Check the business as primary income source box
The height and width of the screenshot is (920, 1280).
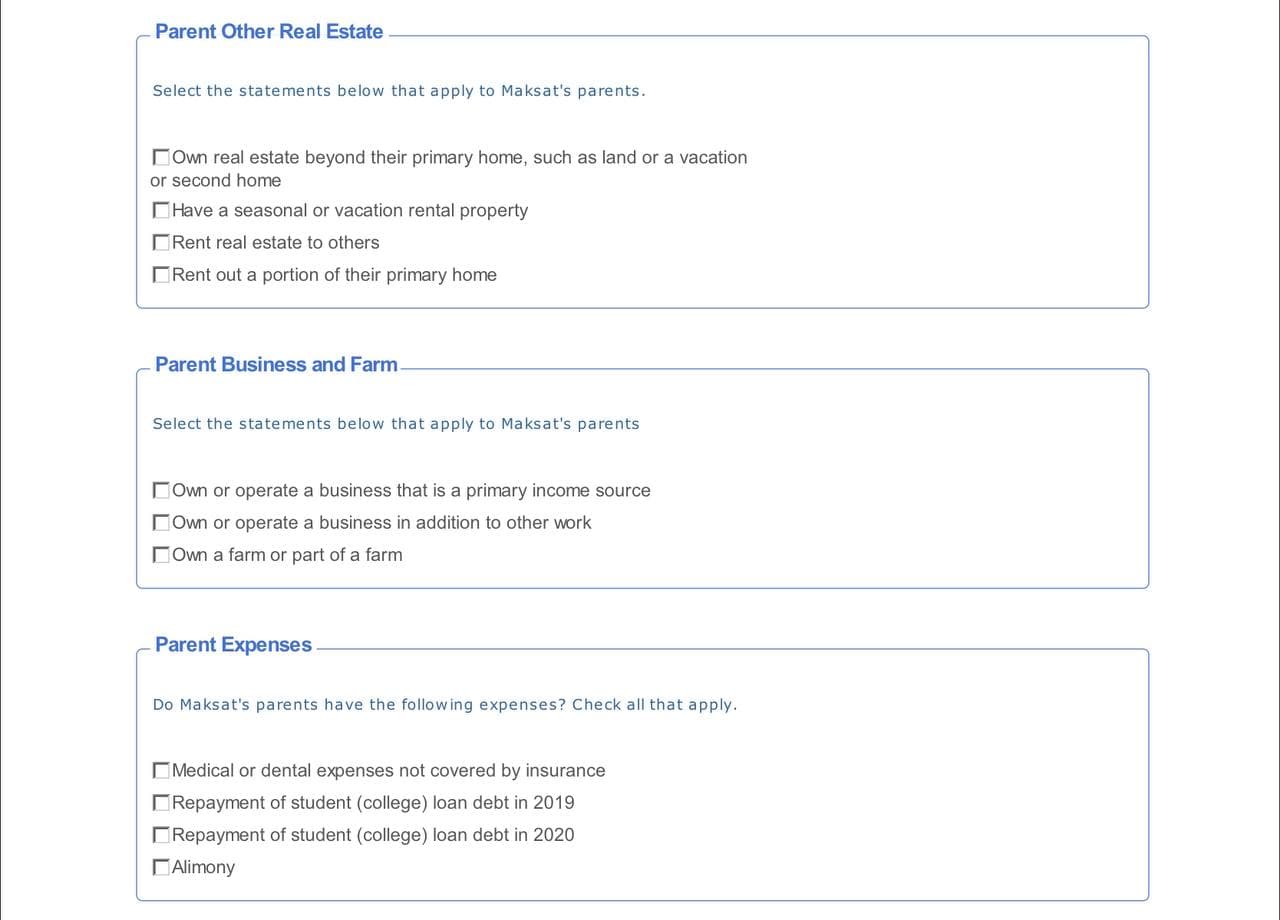tap(161, 491)
